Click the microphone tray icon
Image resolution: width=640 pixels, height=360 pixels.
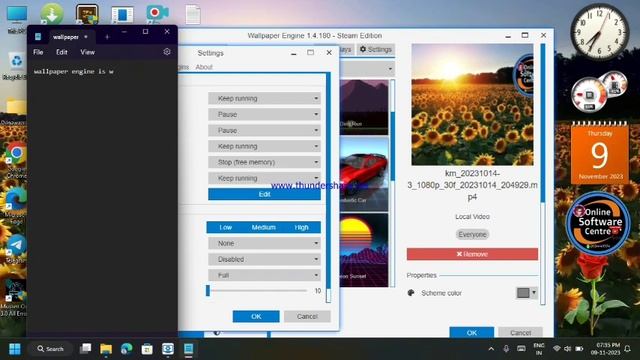pyautogui.click(x=506, y=349)
